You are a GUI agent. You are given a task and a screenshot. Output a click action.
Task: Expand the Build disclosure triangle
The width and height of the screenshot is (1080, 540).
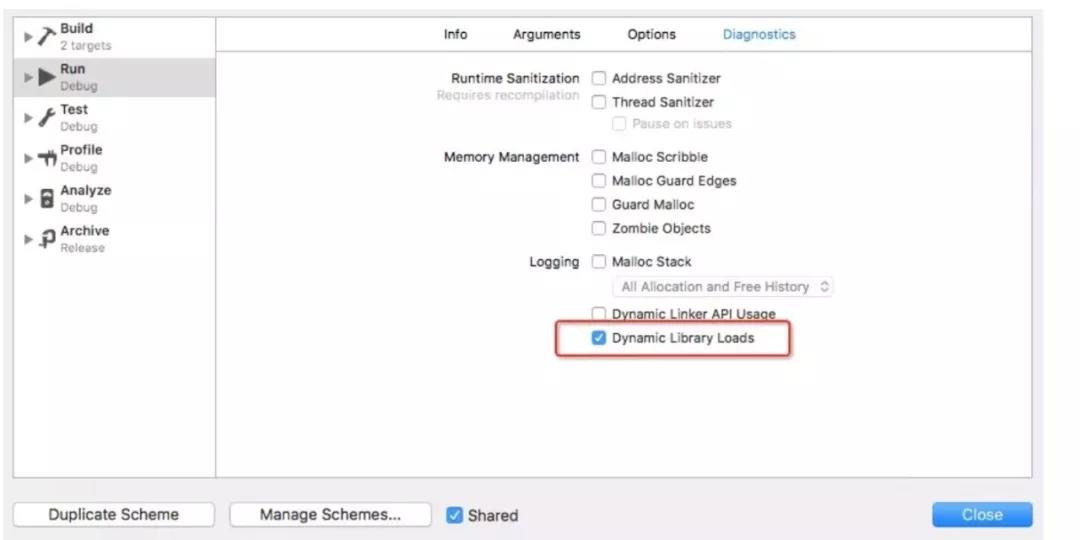[29, 37]
